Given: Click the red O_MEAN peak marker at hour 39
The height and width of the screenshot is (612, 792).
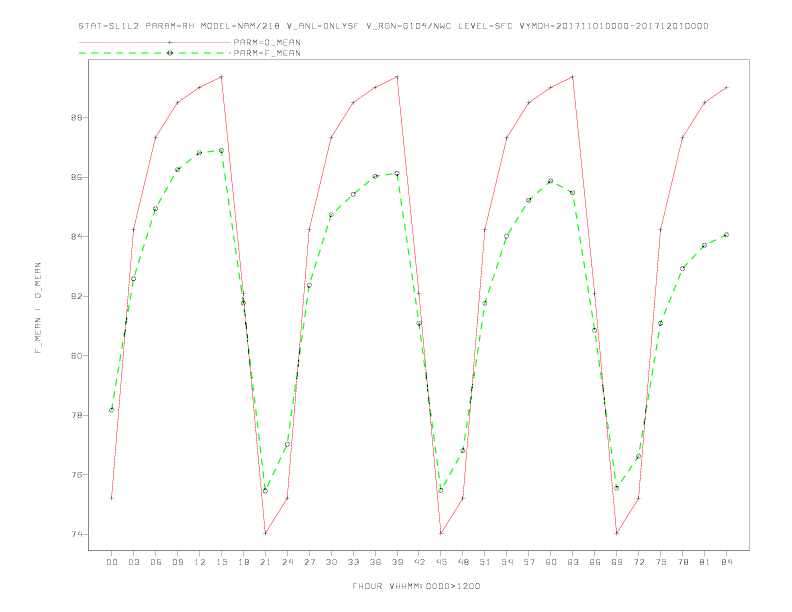Looking at the screenshot, I should click(397, 77).
